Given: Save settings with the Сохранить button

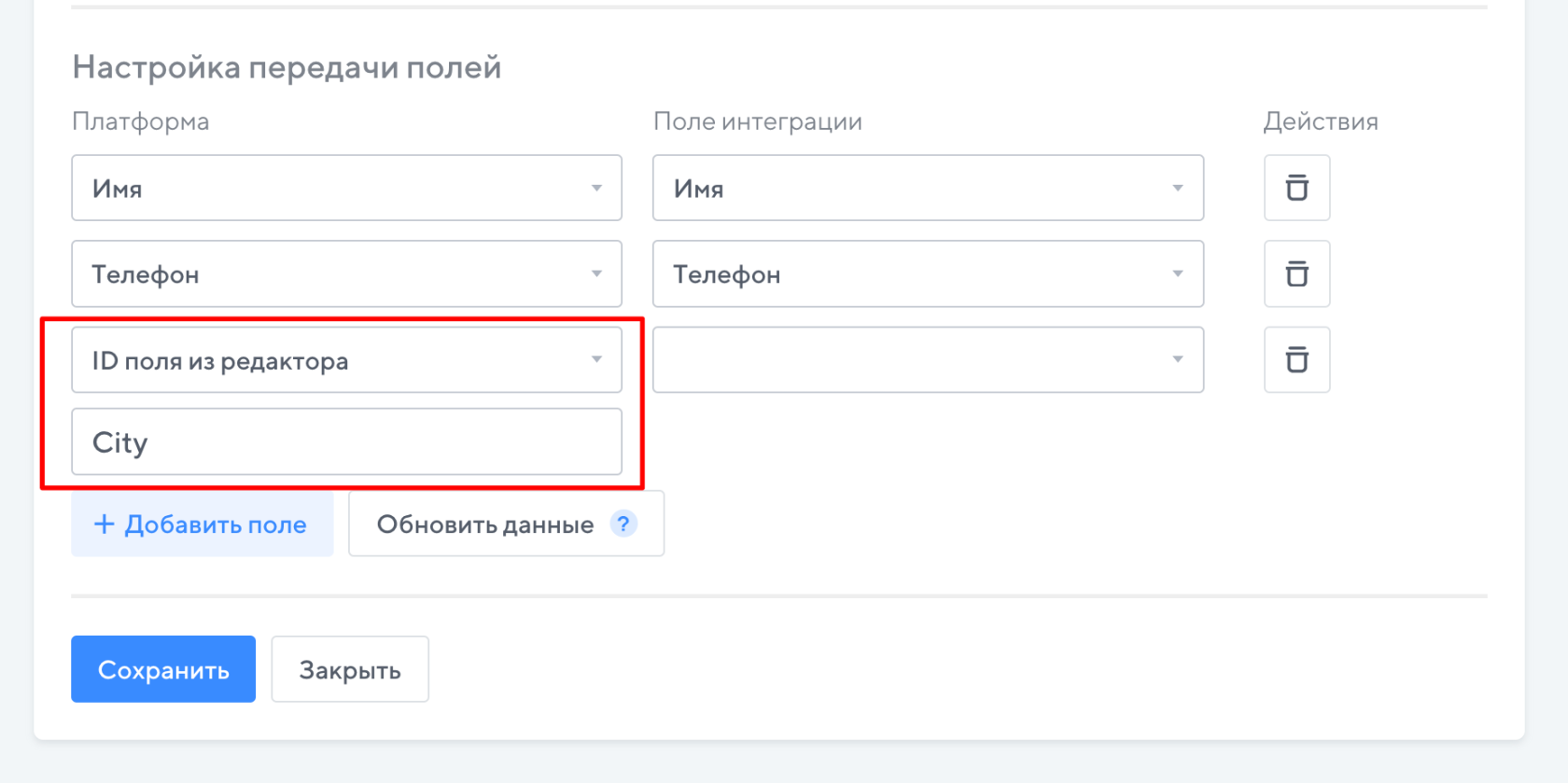Looking at the screenshot, I should pyautogui.click(x=163, y=669).
